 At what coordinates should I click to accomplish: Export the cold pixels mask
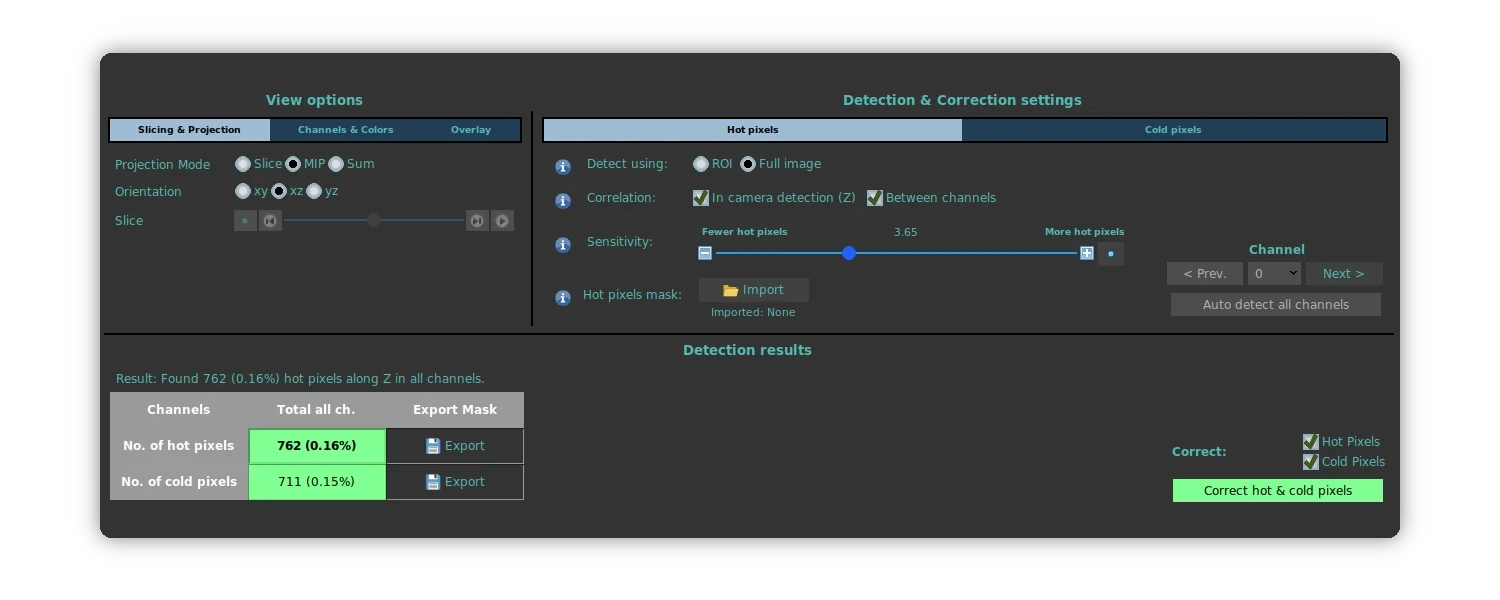[x=455, y=482]
